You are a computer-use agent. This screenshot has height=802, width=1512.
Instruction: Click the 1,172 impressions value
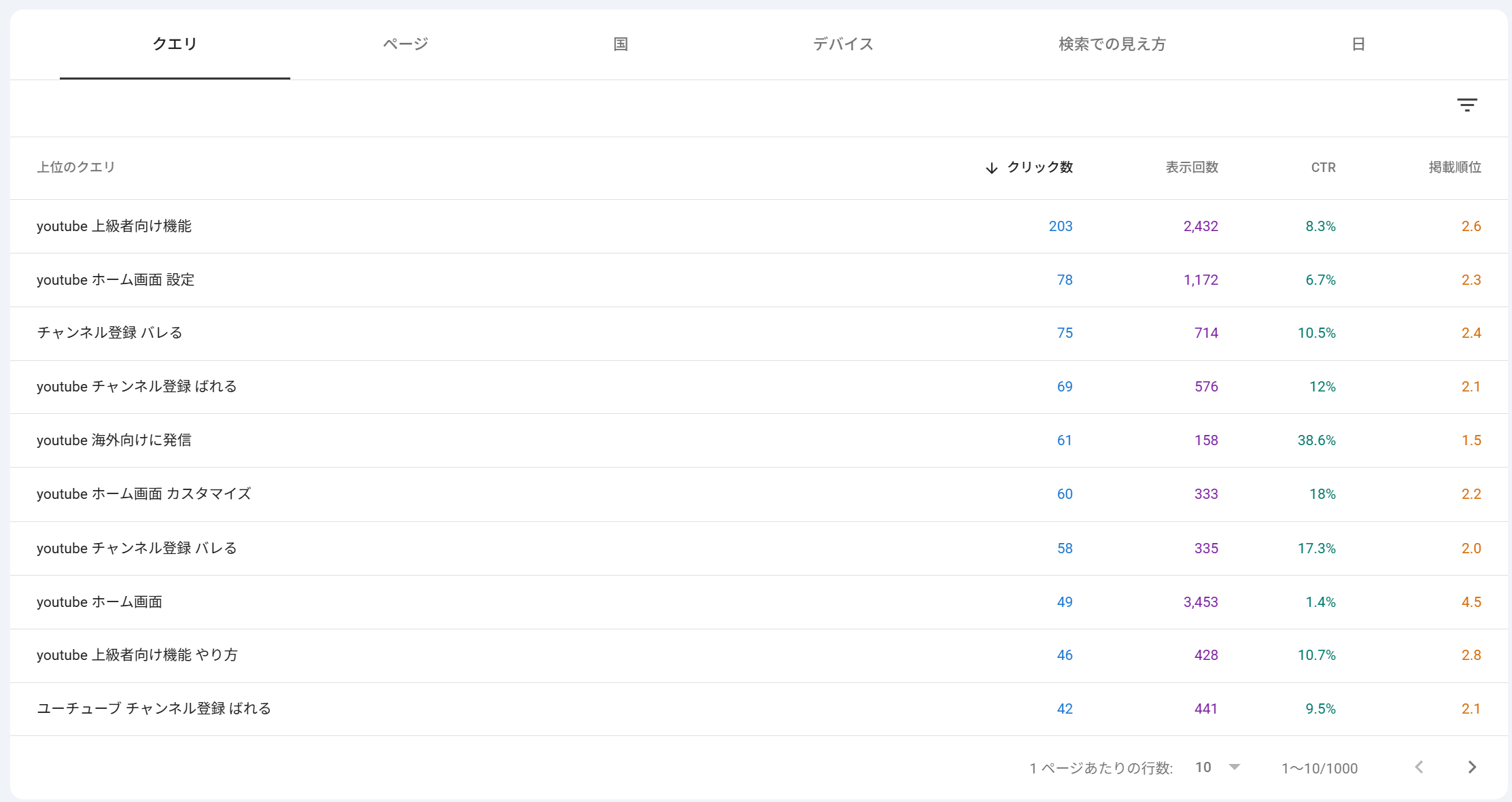pos(1201,280)
